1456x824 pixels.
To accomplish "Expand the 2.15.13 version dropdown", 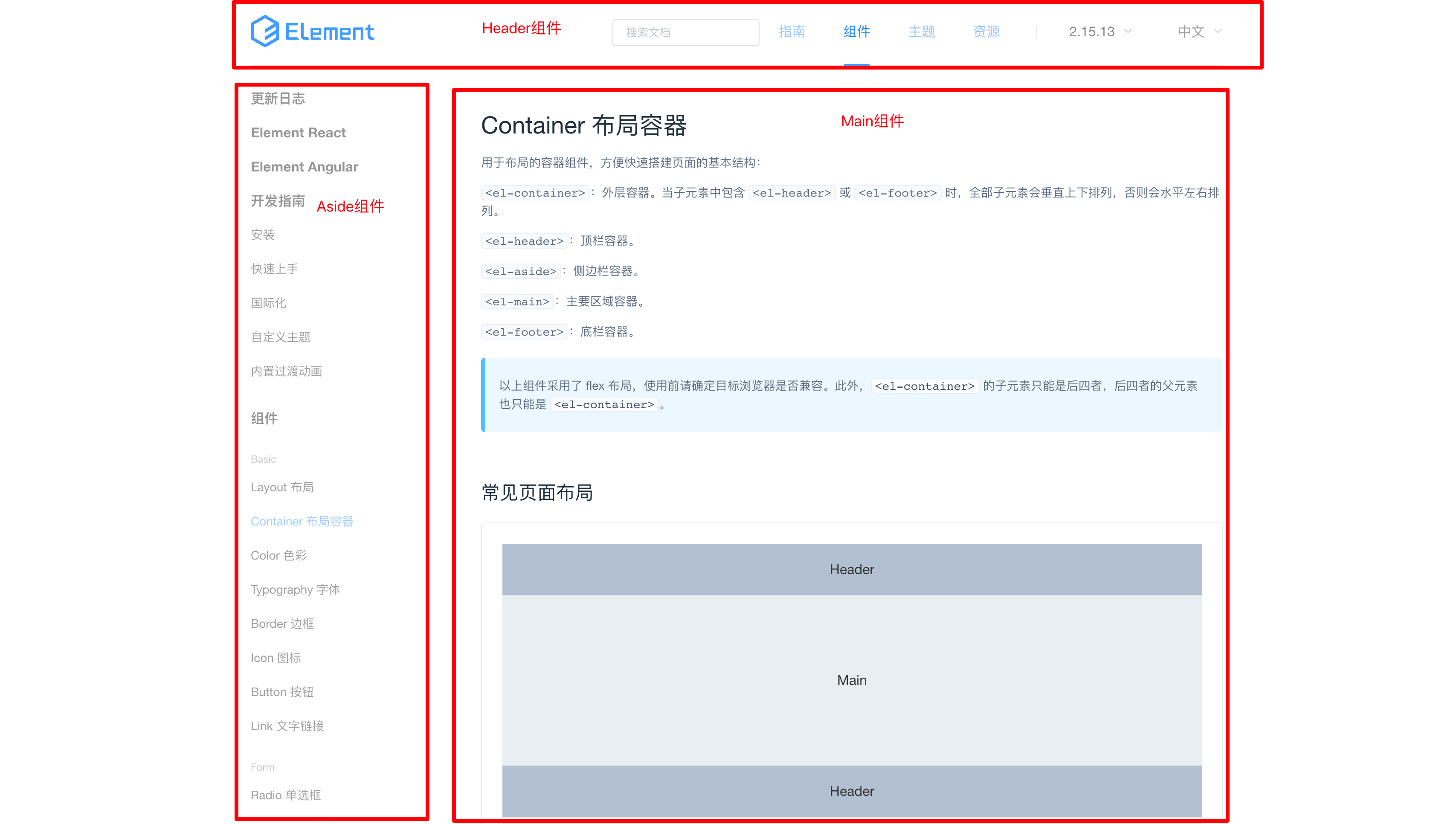I will point(1092,32).
